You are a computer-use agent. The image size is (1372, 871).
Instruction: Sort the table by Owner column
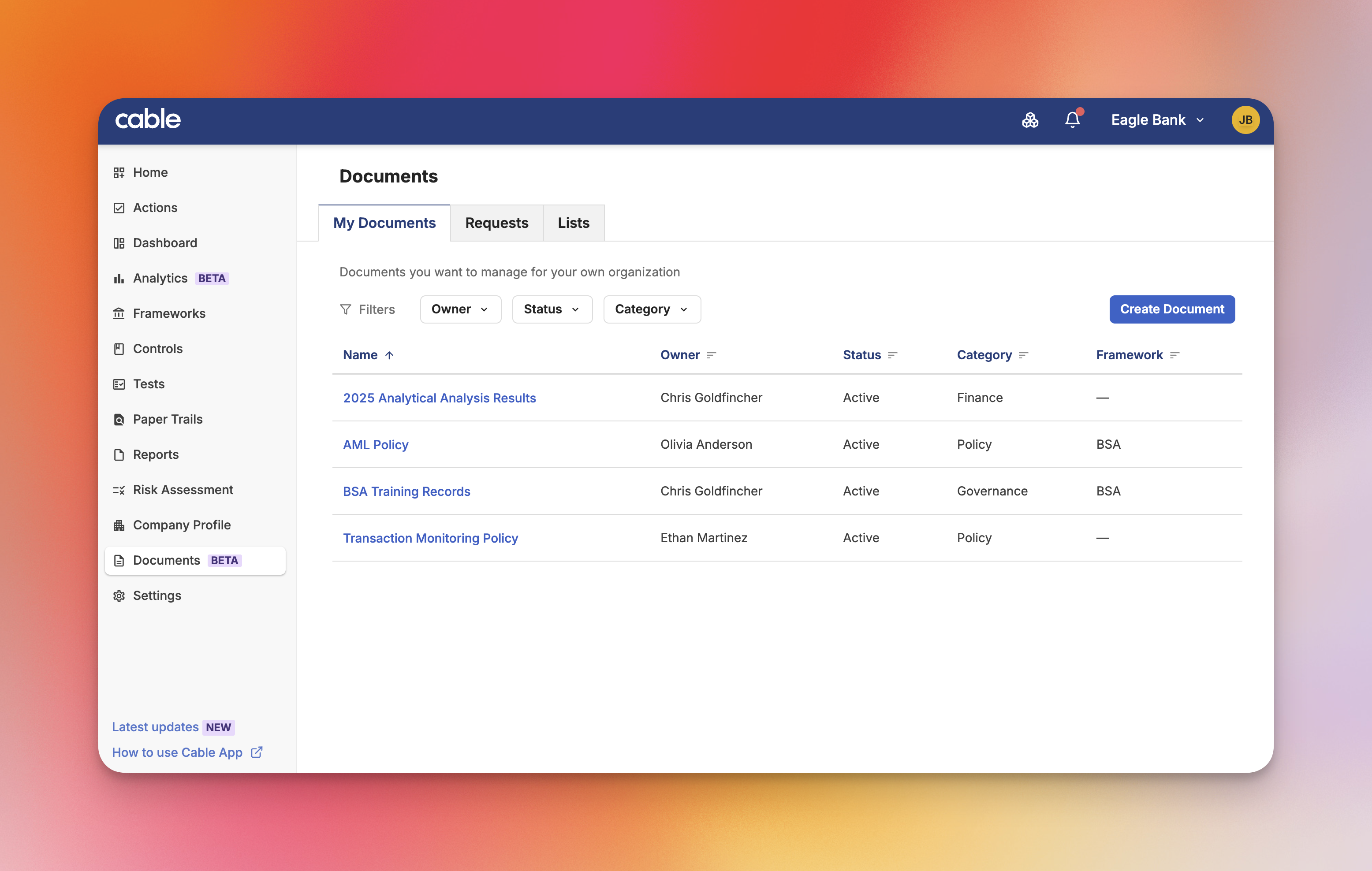coord(688,354)
